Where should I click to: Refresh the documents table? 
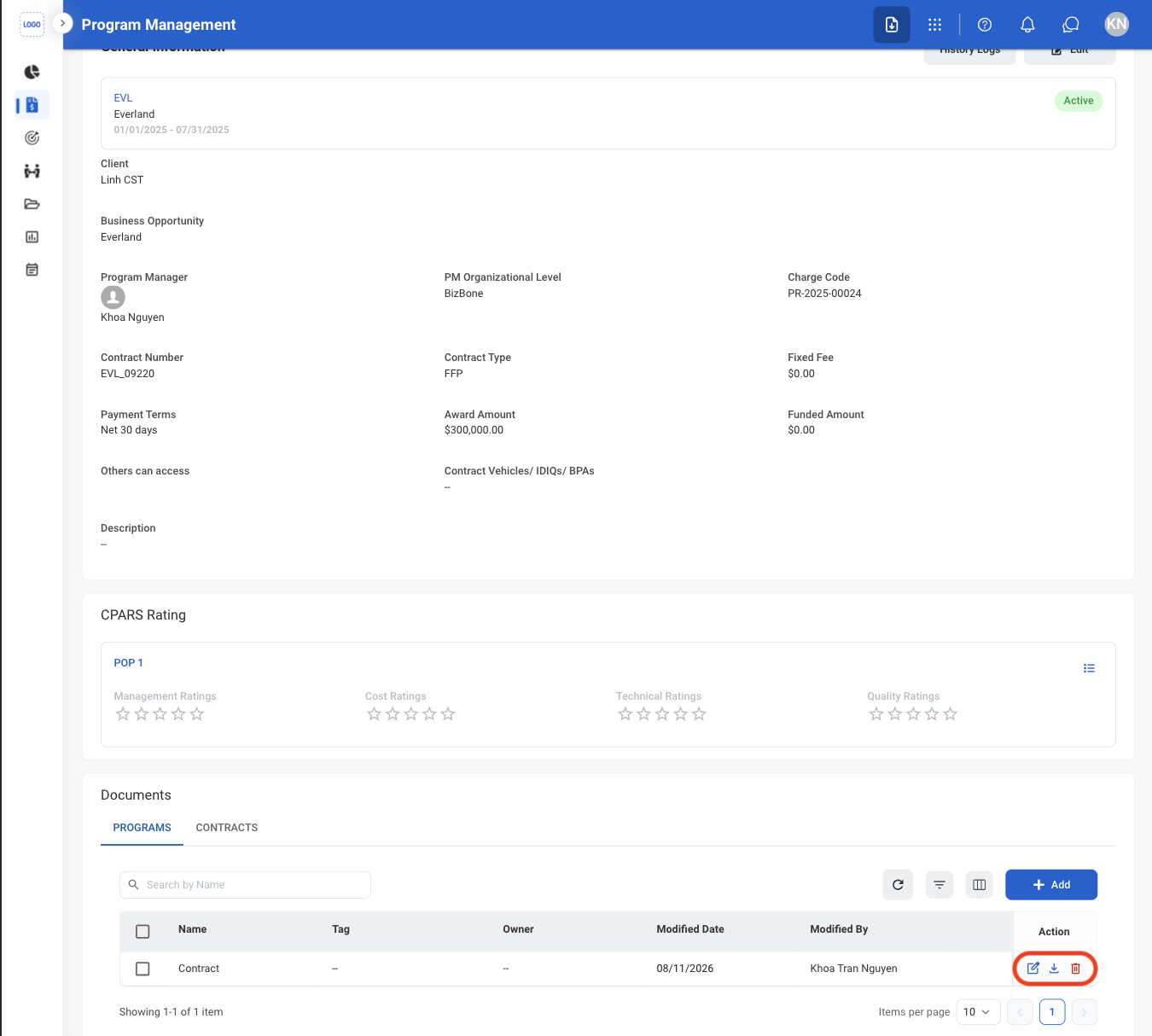898,885
